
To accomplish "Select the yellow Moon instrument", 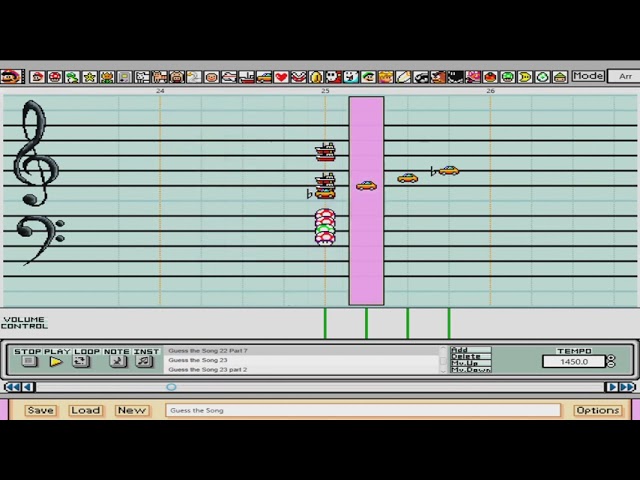I will [525, 77].
